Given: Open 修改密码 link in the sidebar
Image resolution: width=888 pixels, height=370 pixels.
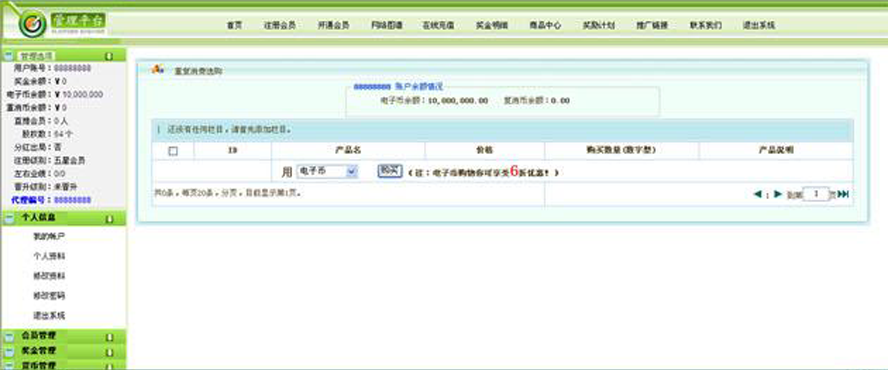Looking at the screenshot, I should (49, 296).
